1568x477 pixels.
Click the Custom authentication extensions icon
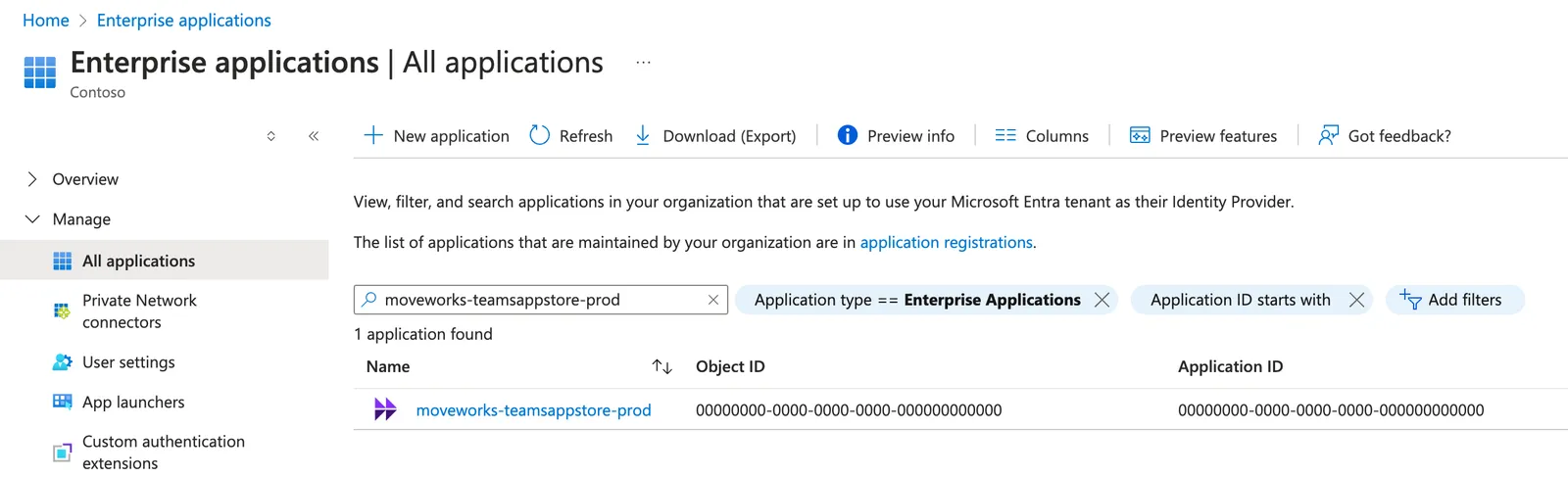(x=63, y=453)
